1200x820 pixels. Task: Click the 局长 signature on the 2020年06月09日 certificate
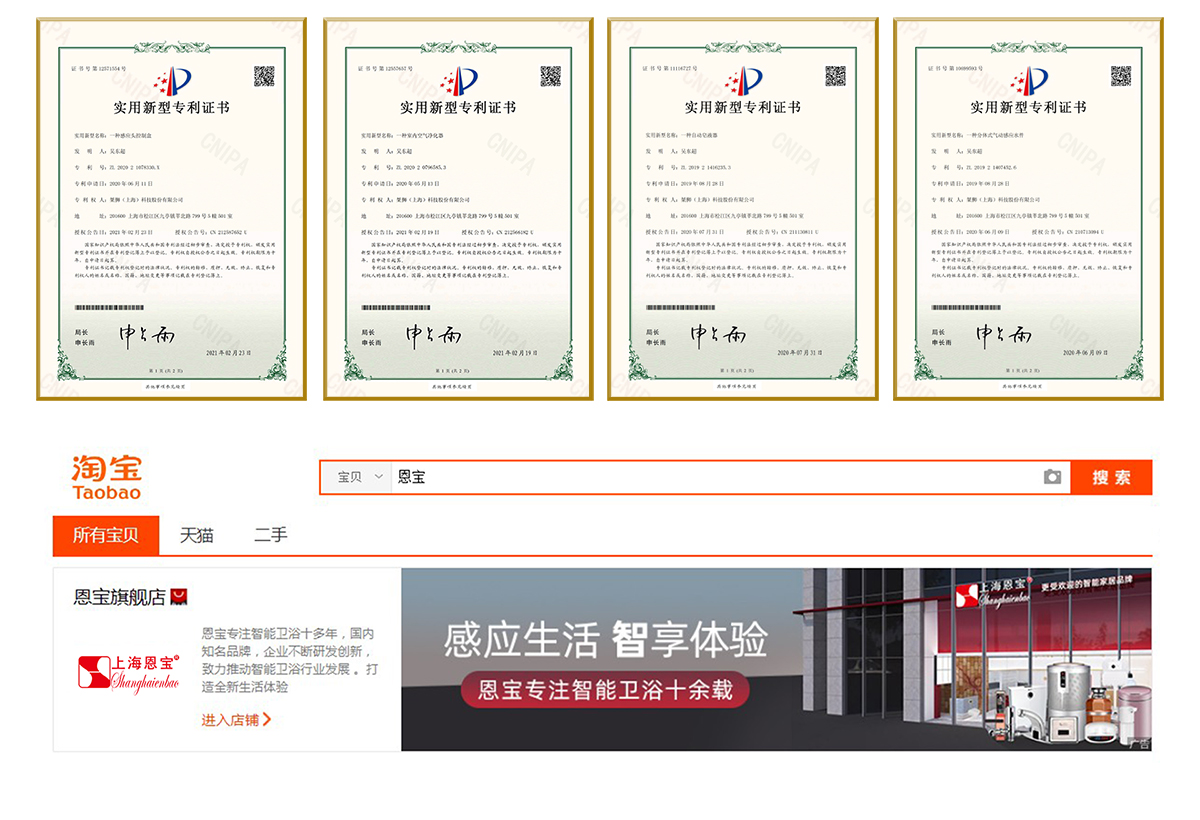(x=1004, y=334)
